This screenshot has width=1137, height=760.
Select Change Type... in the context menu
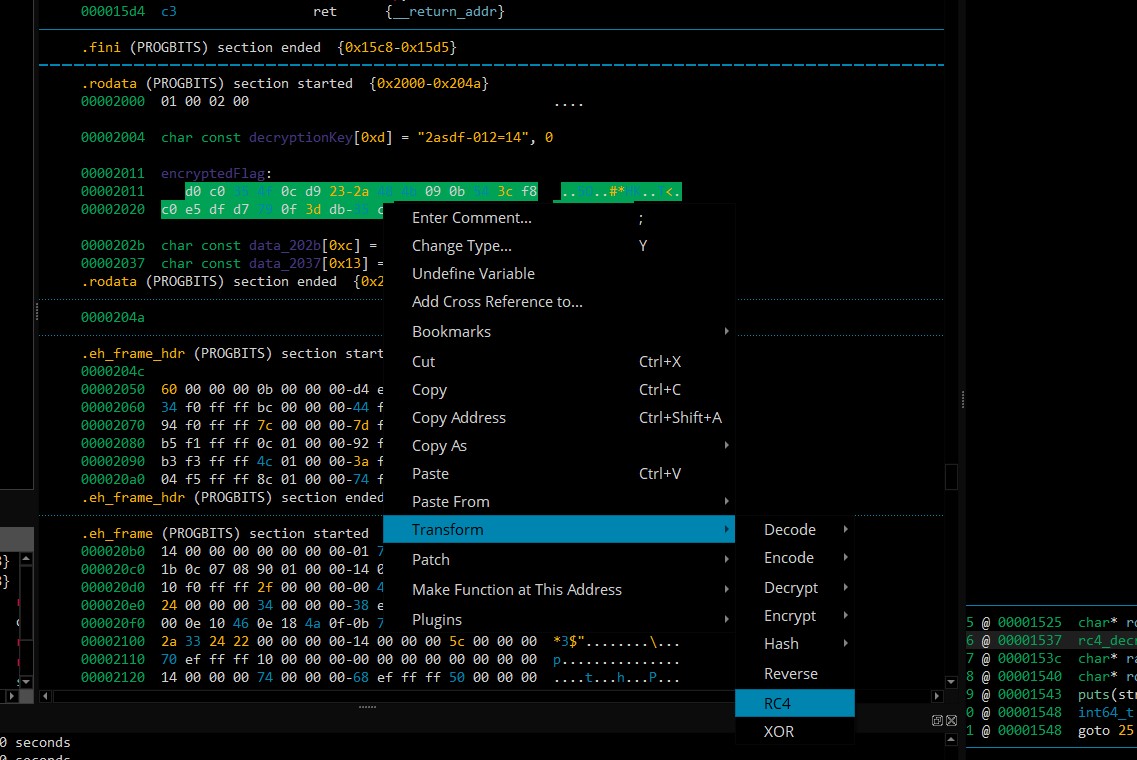click(x=559, y=245)
